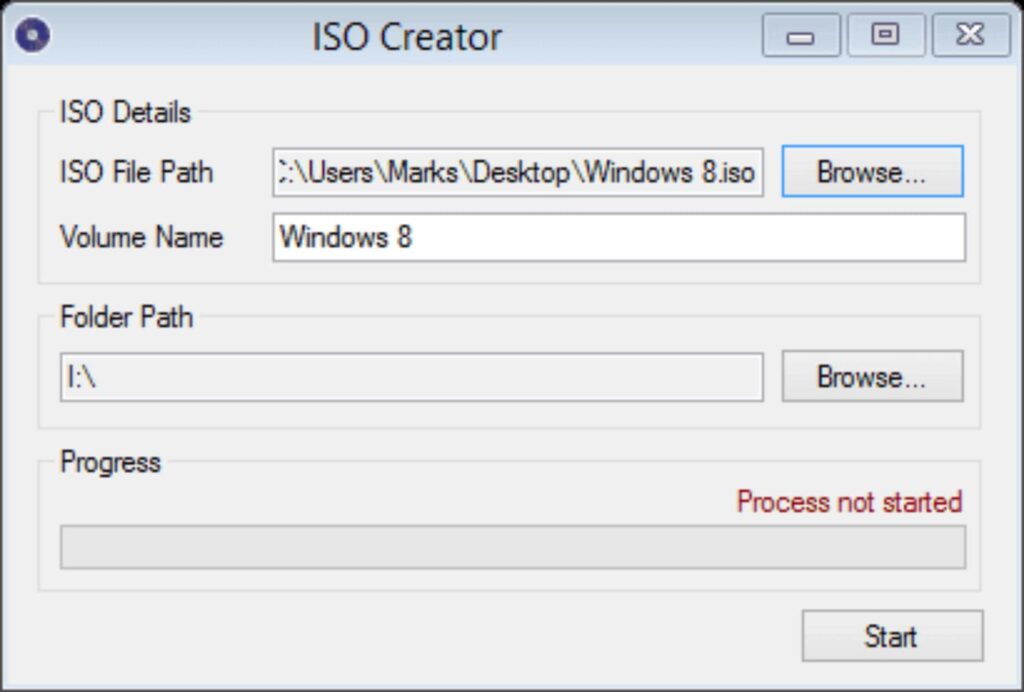Screen dimensions: 1024x692
Task: Browse for the source folder path
Action: [x=871, y=376]
